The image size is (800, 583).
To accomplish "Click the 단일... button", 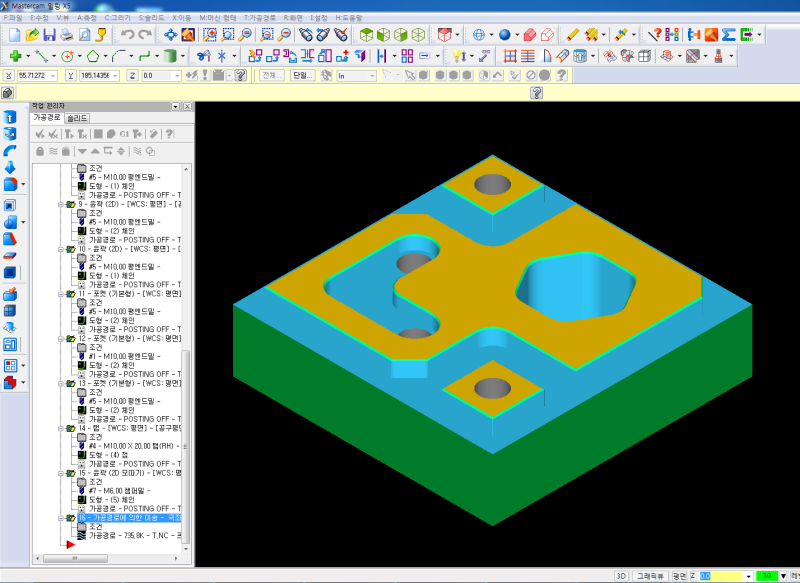I will pos(301,75).
